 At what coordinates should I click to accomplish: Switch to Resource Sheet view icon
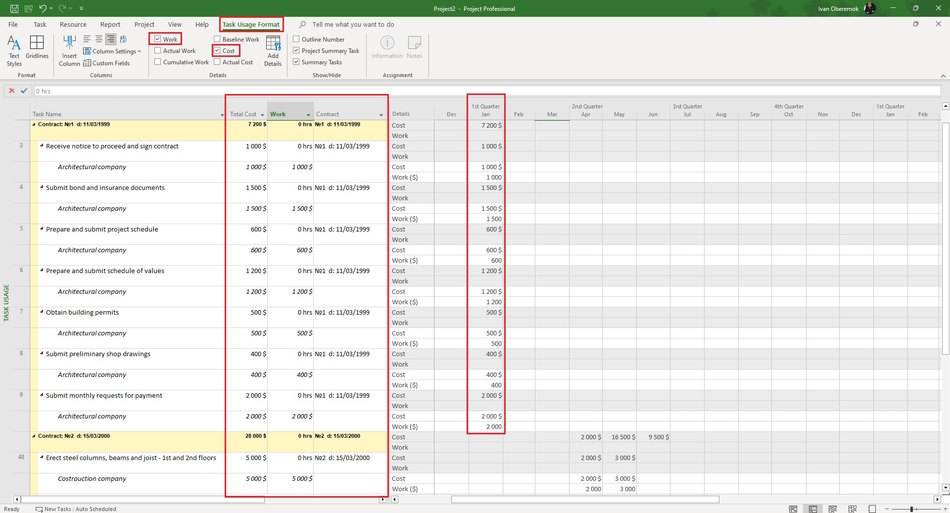pos(852,509)
